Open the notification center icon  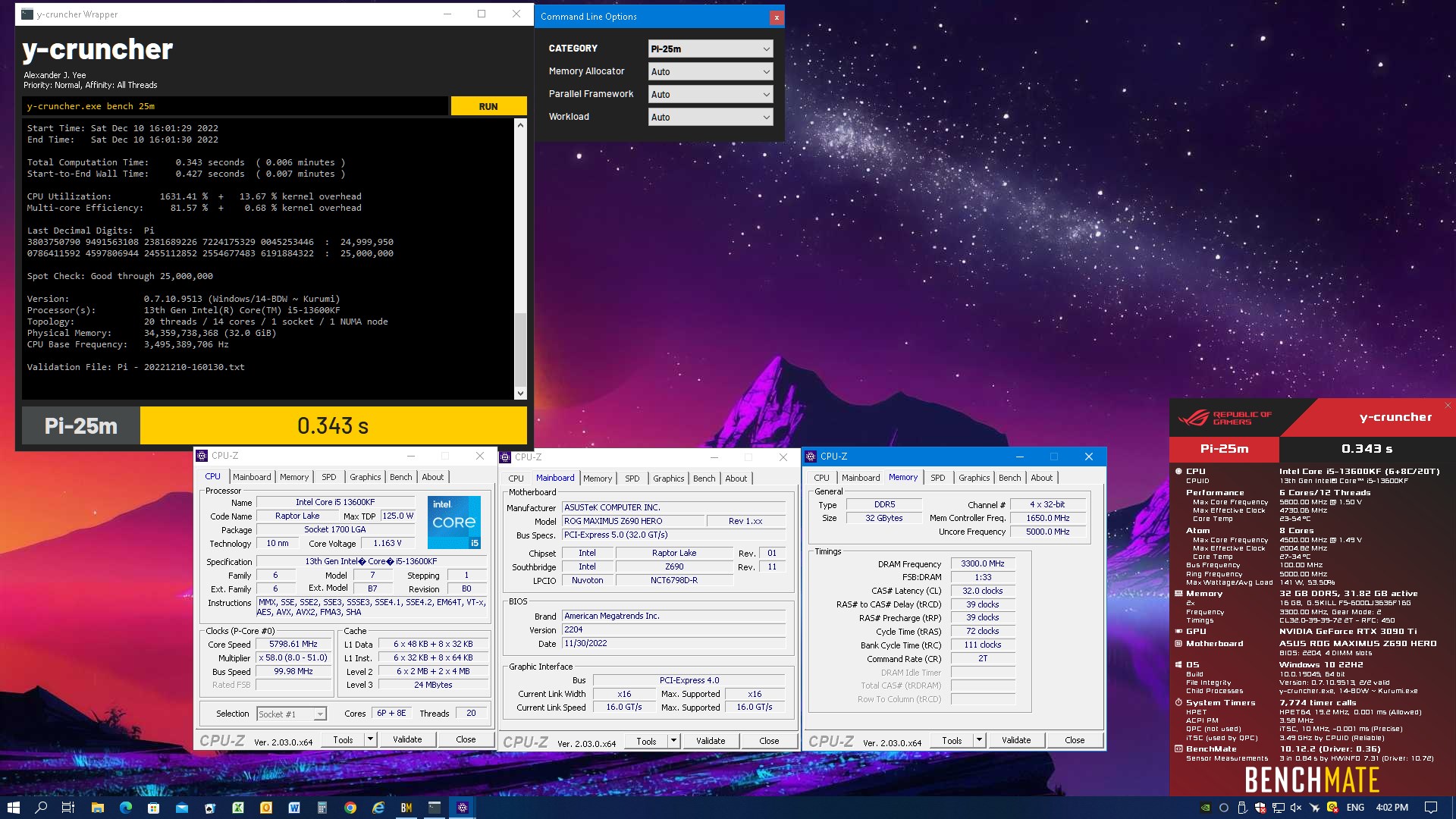click(x=1431, y=808)
